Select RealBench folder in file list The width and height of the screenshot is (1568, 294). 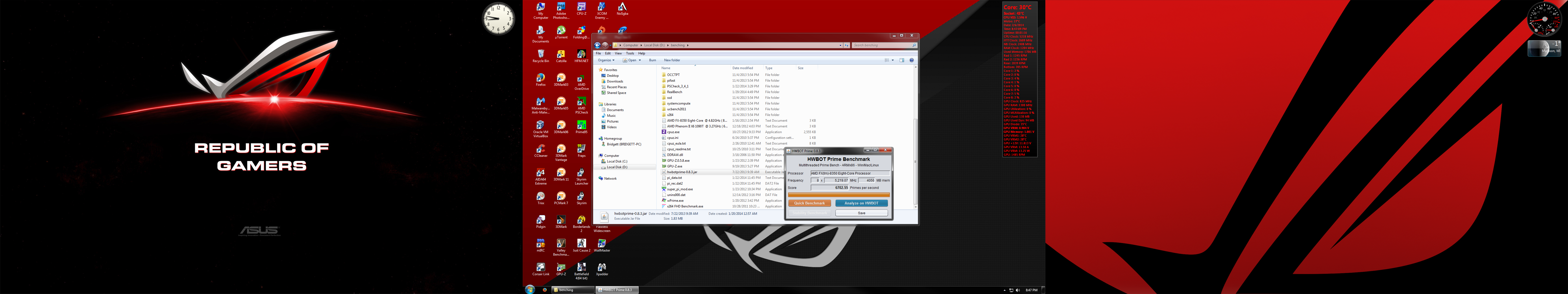(x=675, y=92)
